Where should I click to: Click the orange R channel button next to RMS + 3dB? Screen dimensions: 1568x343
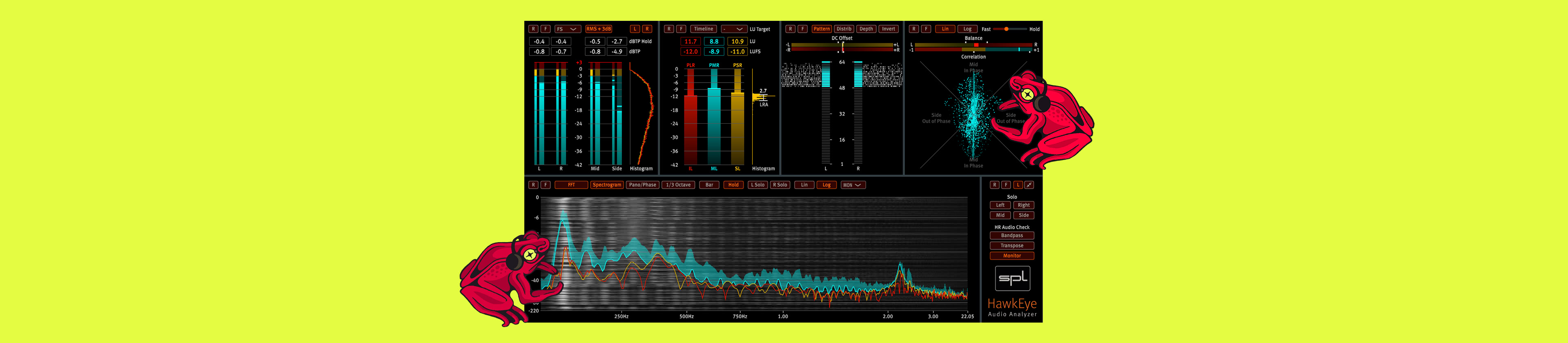pyautogui.click(x=647, y=29)
